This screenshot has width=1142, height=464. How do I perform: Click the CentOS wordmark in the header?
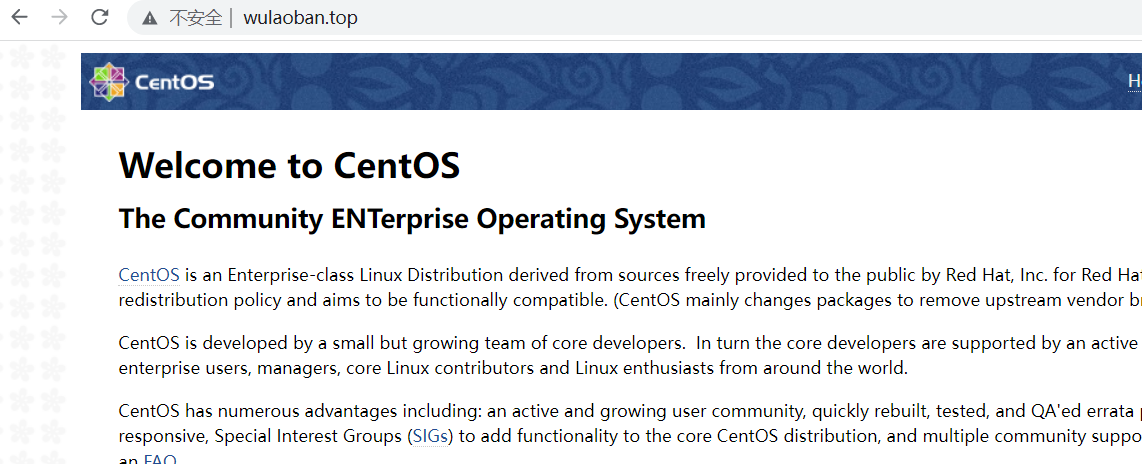174,82
